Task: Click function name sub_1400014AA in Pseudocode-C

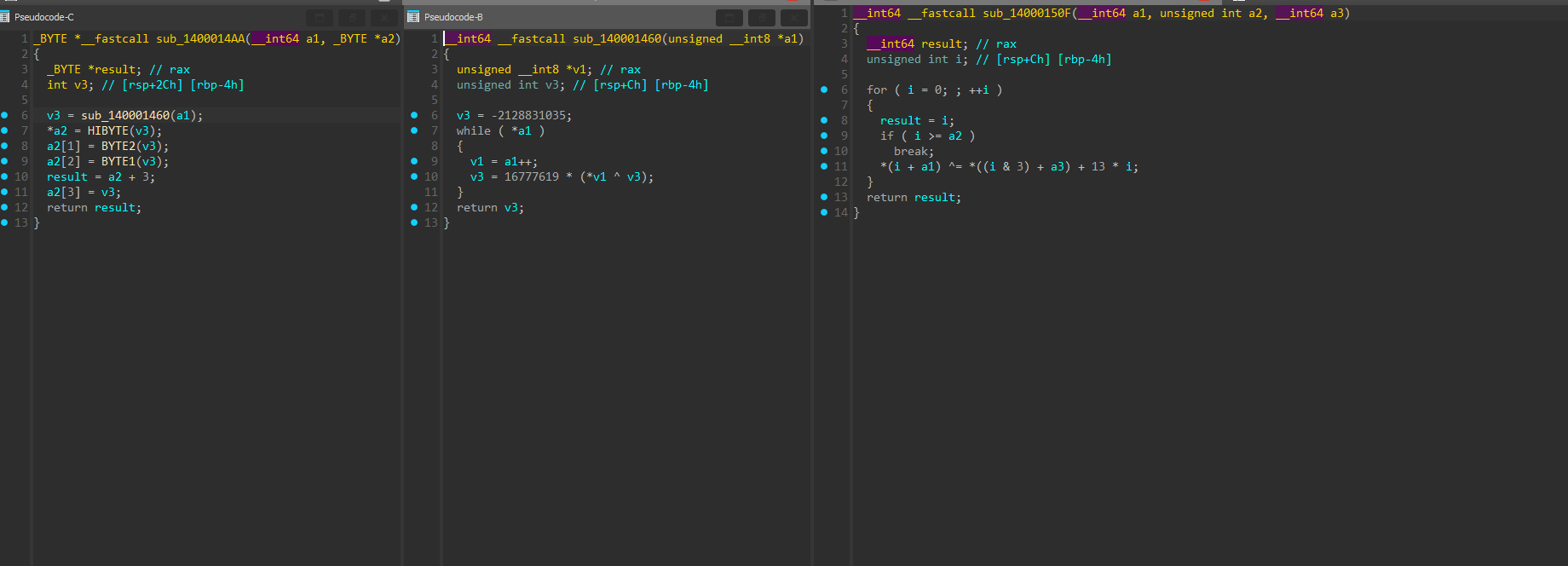Action: [200, 38]
